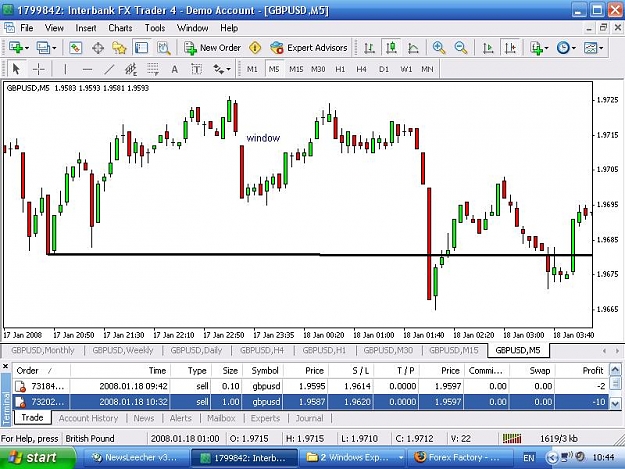
Task: Open the Charts menu
Action: (120, 28)
